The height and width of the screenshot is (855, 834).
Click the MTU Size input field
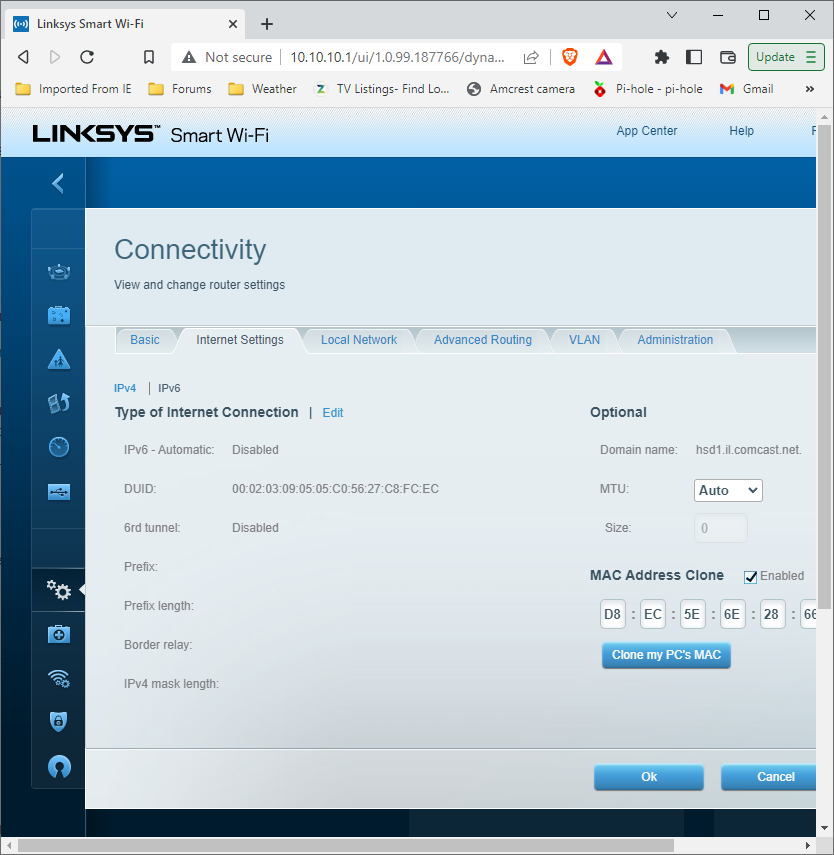click(721, 528)
